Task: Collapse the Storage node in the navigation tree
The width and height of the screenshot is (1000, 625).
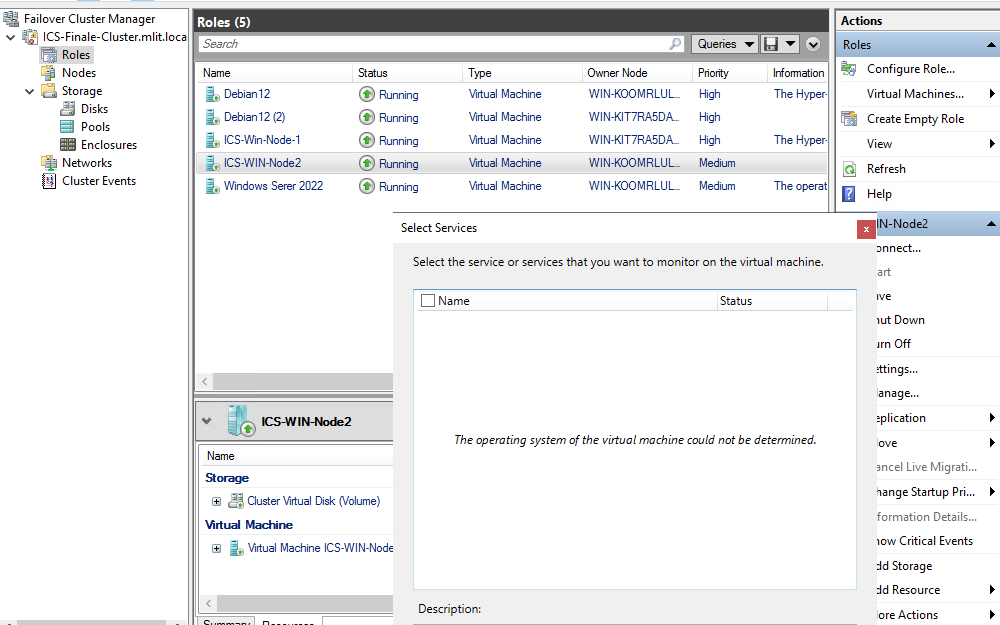Action: (27, 90)
